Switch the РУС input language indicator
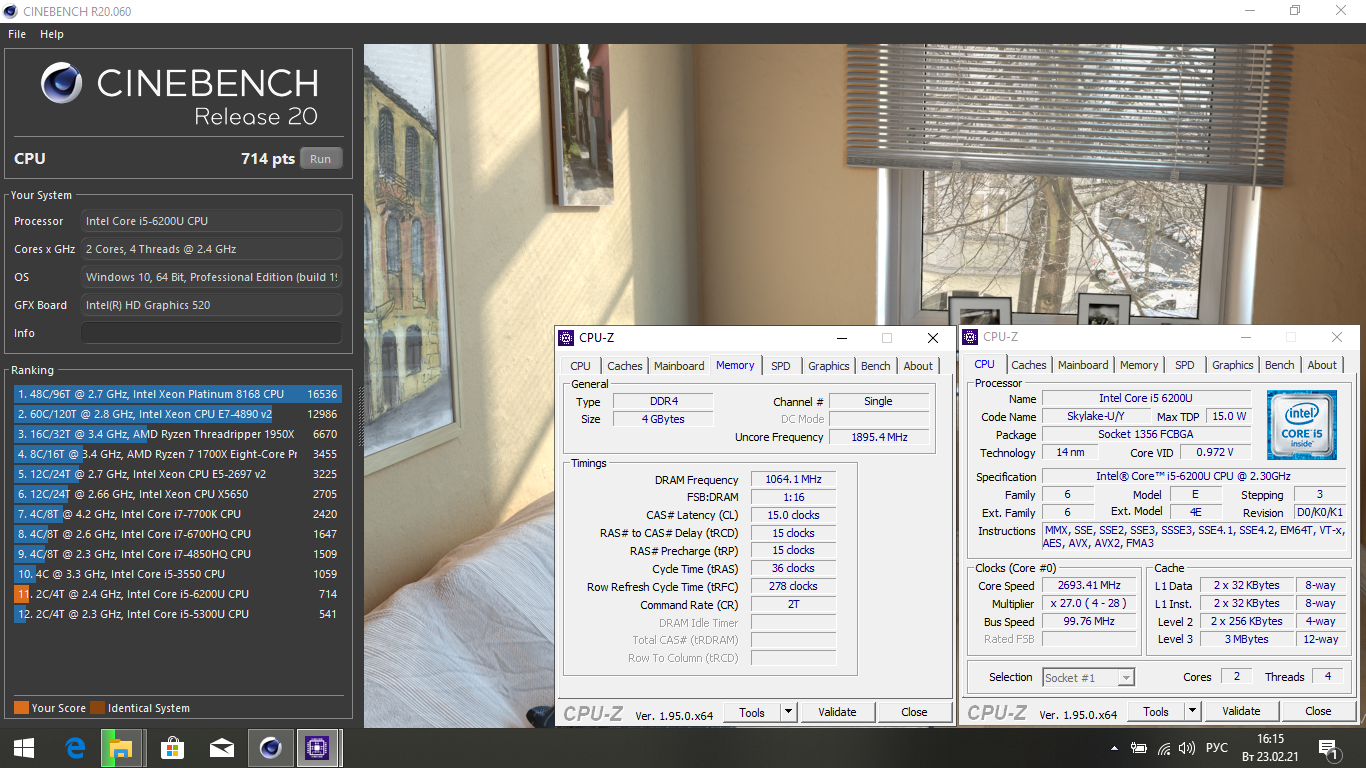This screenshot has height=768, width=1366. [1217, 748]
